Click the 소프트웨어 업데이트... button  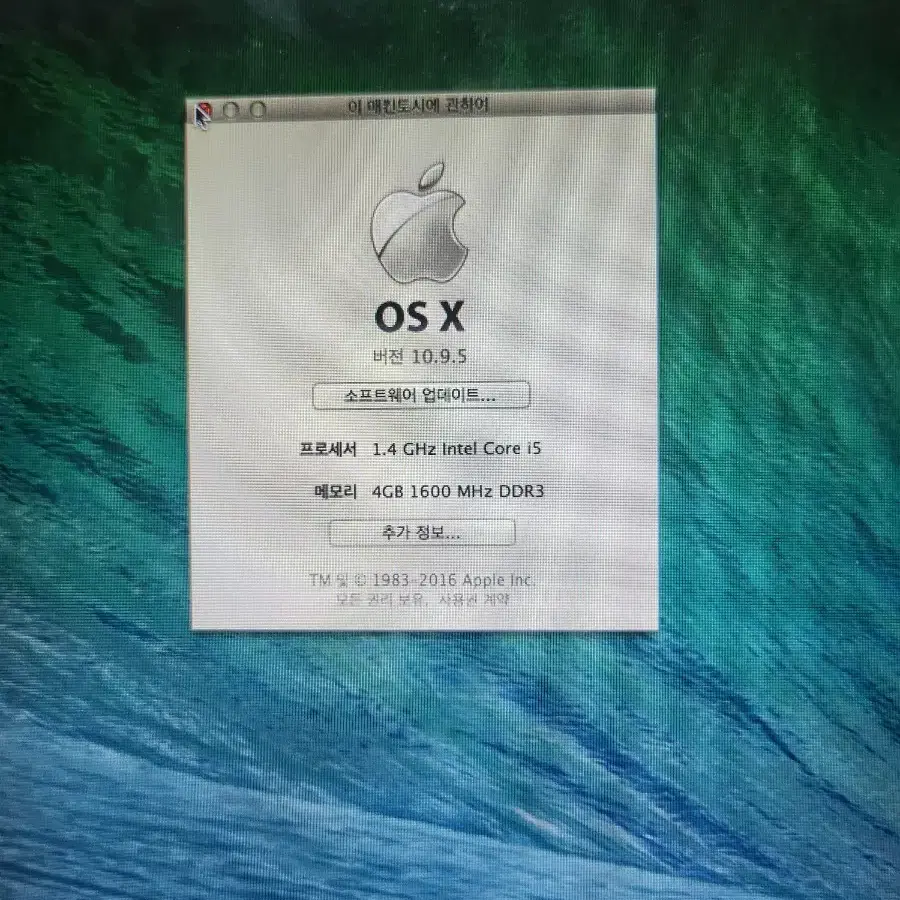pyautogui.click(x=421, y=395)
